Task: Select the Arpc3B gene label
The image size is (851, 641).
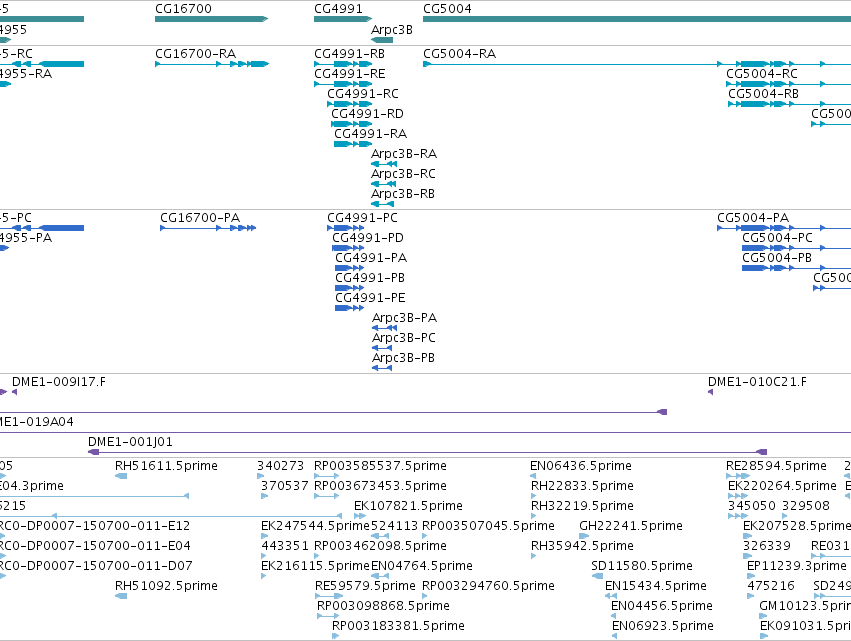Action: pyautogui.click(x=392, y=30)
